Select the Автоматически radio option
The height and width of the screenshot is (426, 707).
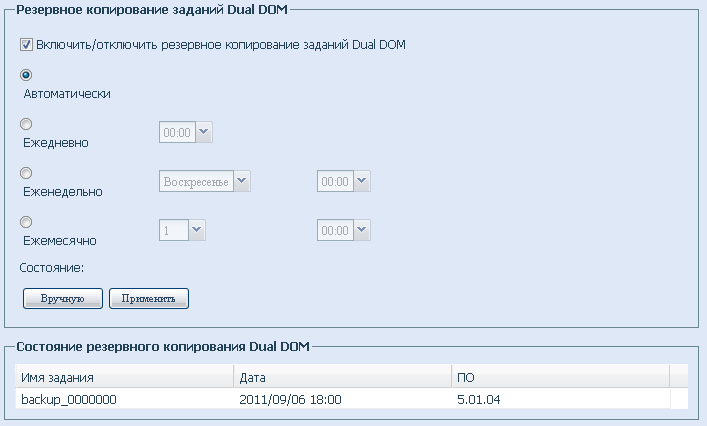[x=26, y=75]
